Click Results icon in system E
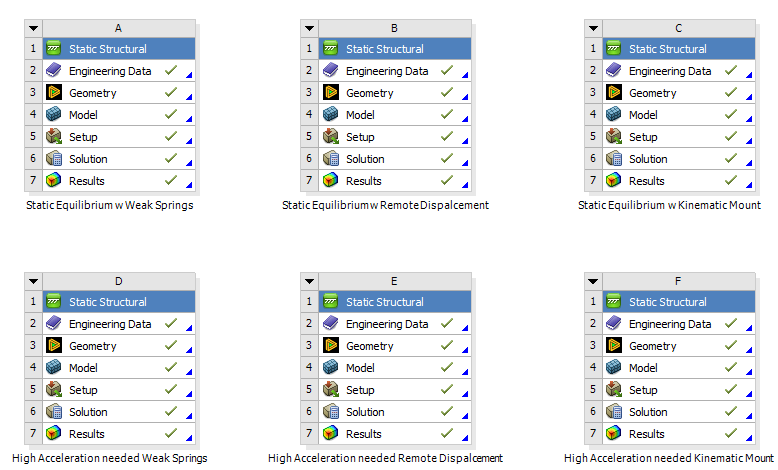Image resolution: width=778 pixels, height=470 pixels. pos(330,434)
